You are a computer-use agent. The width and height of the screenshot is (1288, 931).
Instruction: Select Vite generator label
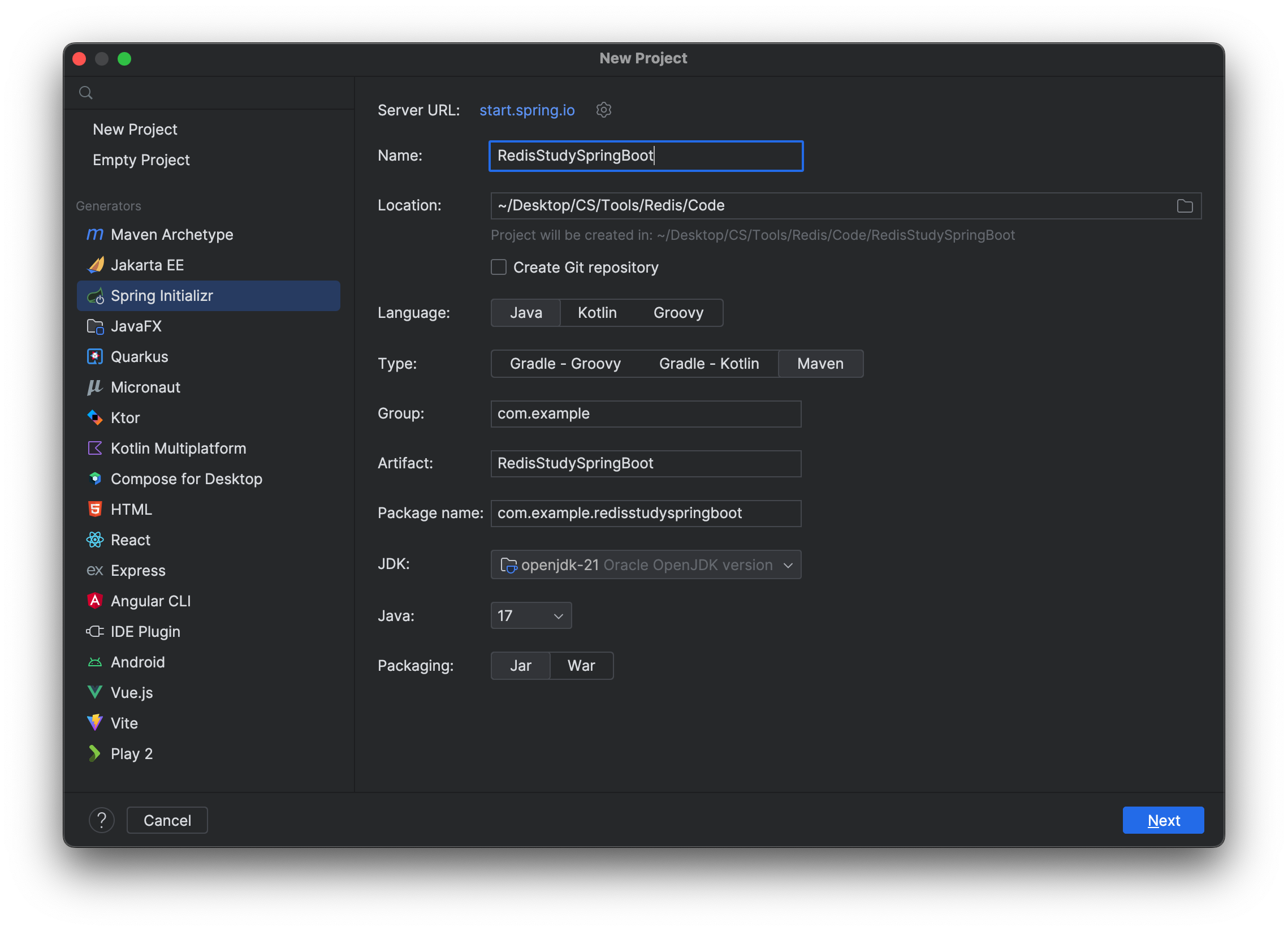pos(124,723)
